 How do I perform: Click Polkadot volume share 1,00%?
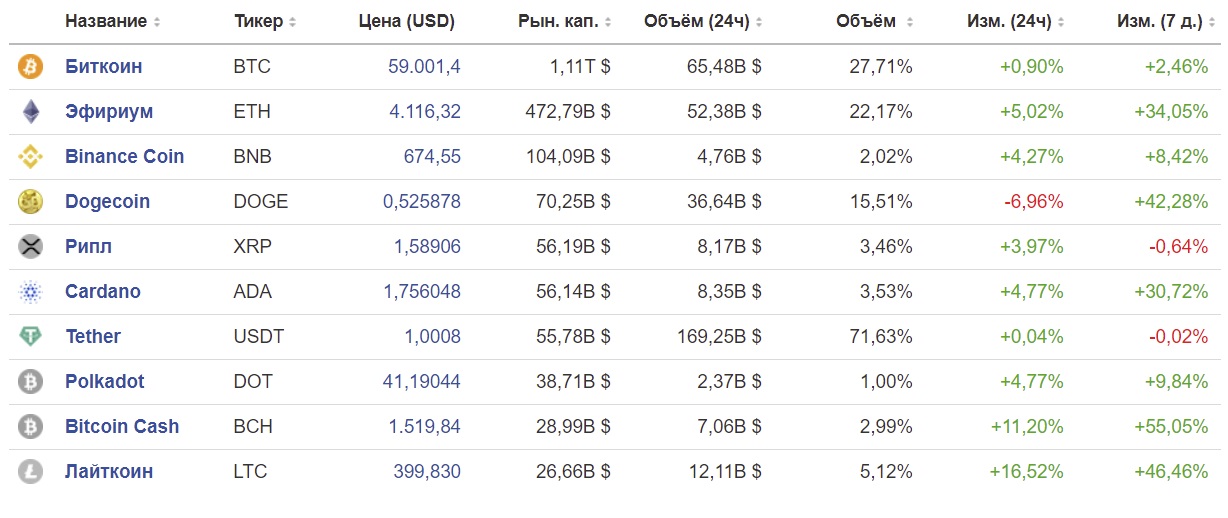pos(887,382)
